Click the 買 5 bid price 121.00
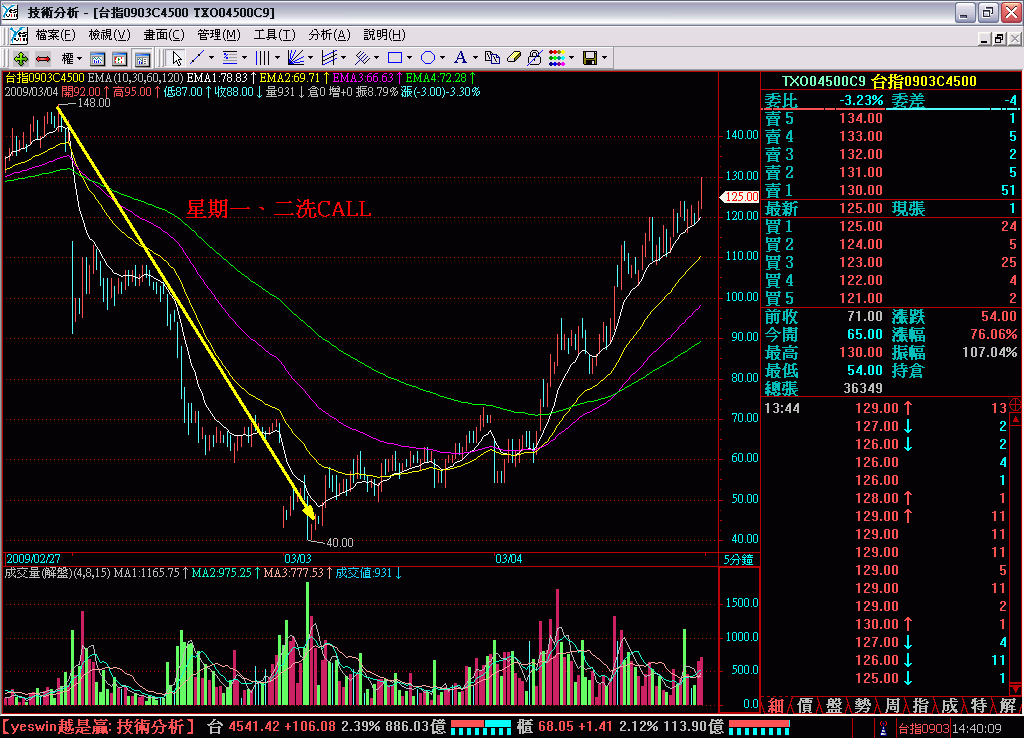 pos(860,298)
